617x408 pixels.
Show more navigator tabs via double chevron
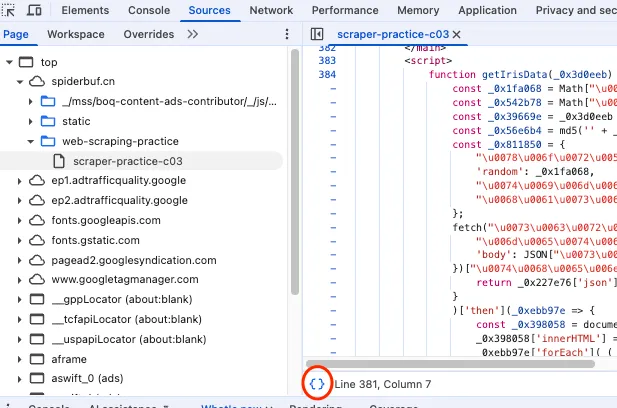192,34
